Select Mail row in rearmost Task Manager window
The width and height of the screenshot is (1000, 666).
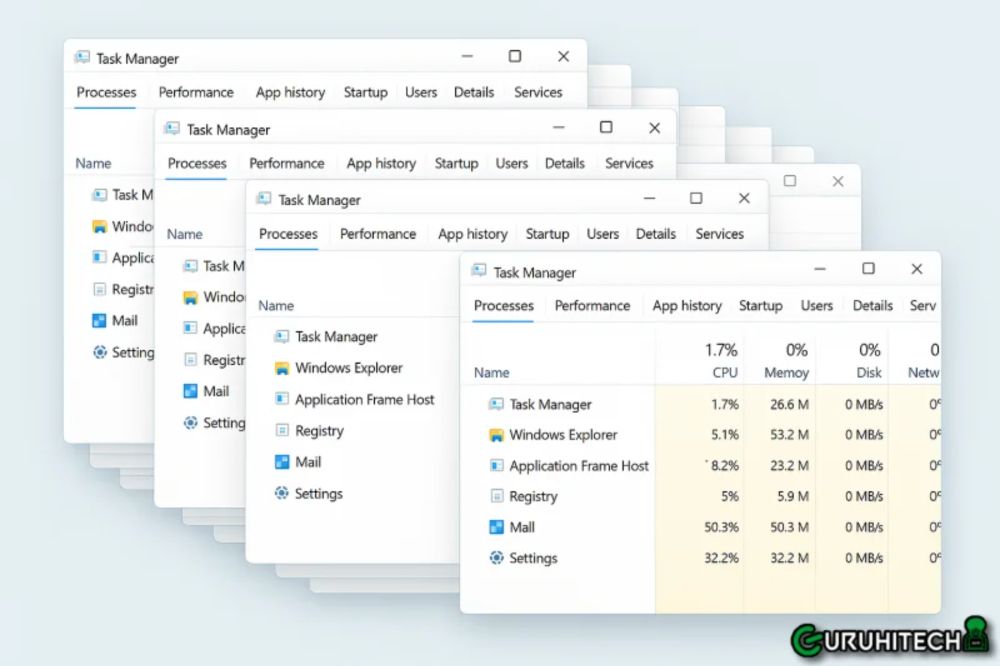click(x=114, y=320)
